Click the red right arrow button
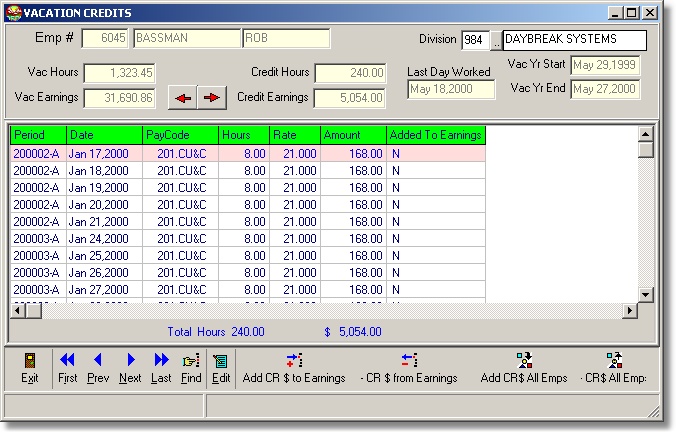This screenshot has width=676, height=434. (x=210, y=97)
